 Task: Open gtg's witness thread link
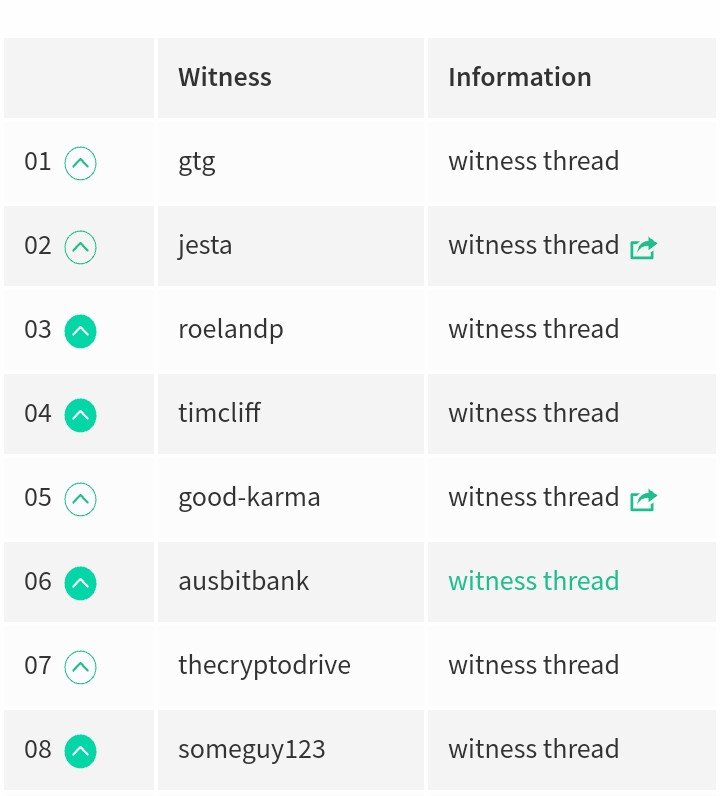click(x=533, y=161)
